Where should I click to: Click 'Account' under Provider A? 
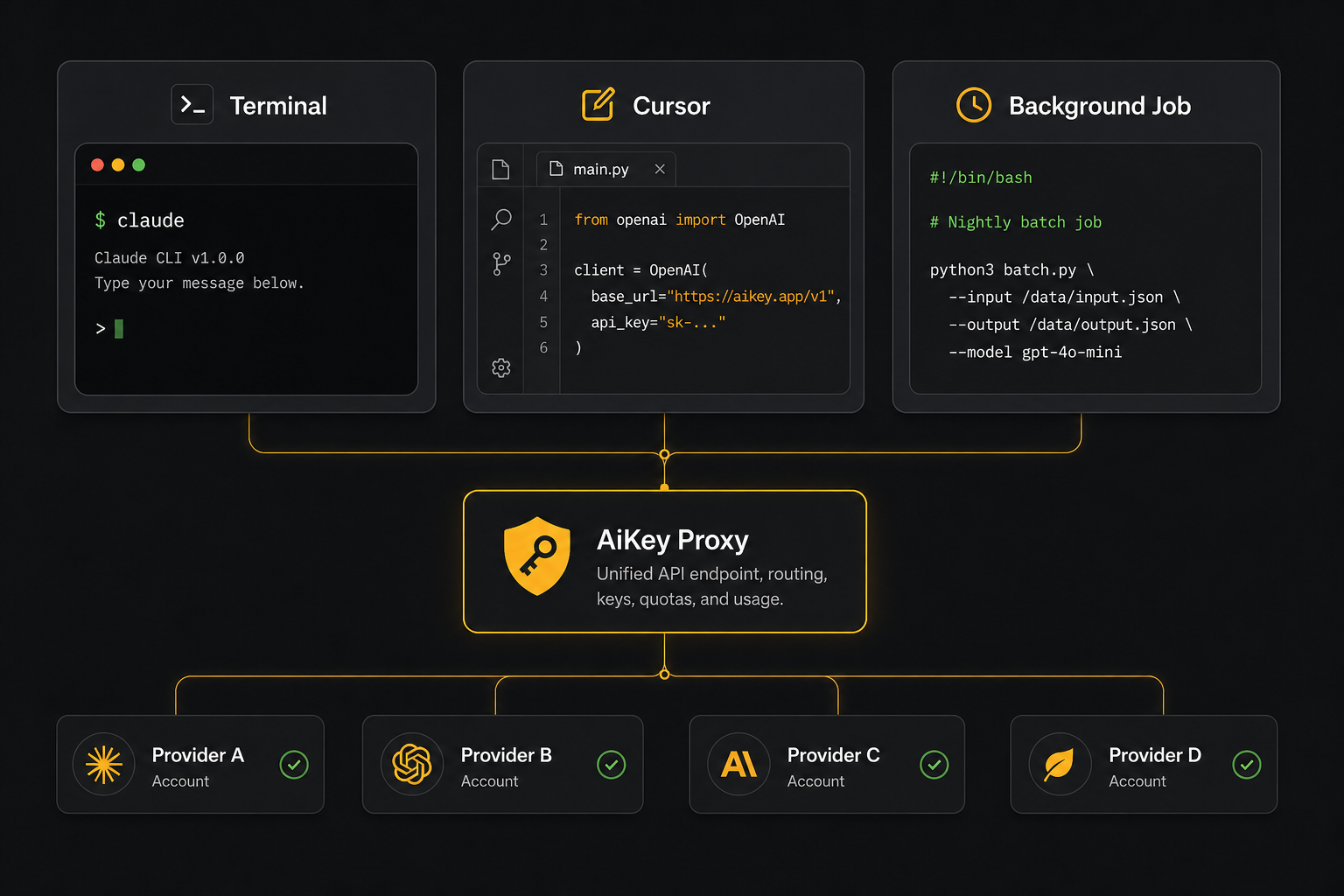click(x=181, y=781)
